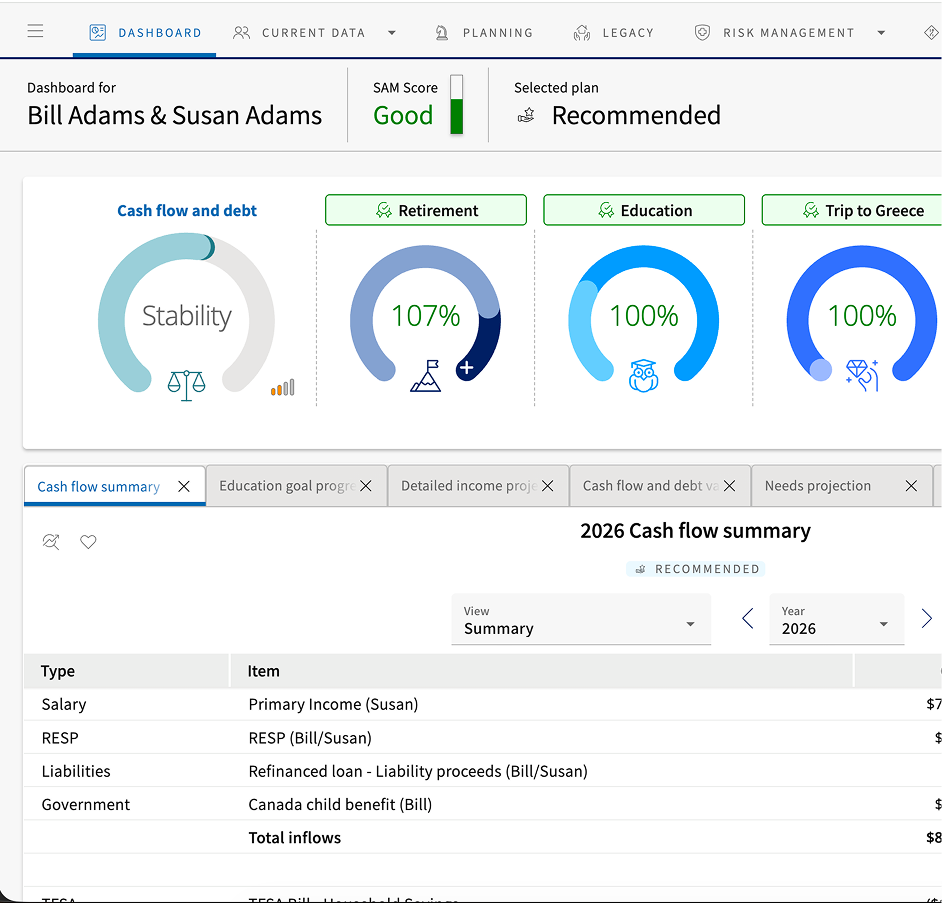942x903 pixels.
Task: Click the mountain flag Retirement icon
Action: [425, 376]
